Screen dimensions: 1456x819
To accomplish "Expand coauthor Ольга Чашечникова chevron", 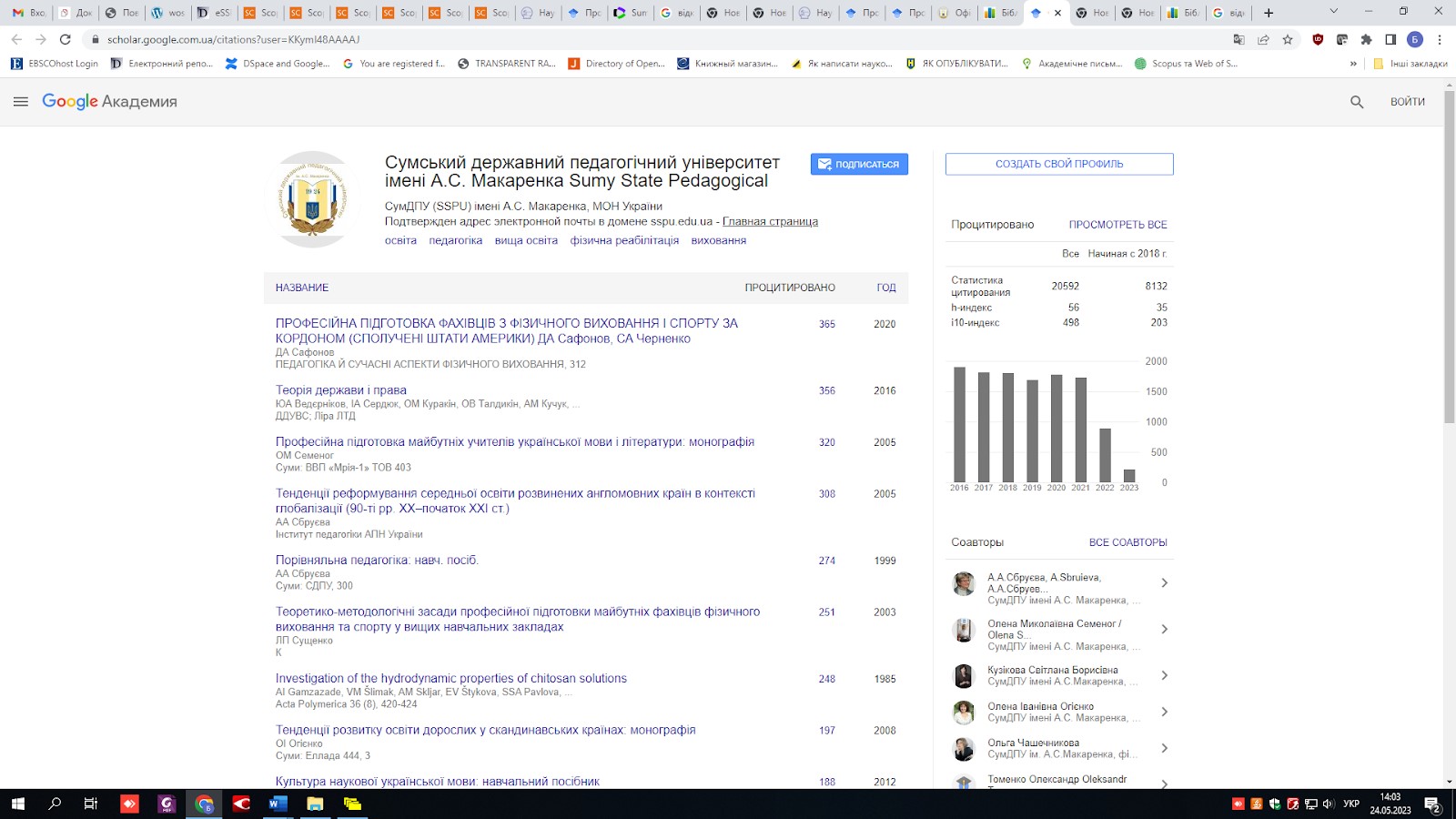I will click(x=1164, y=748).
